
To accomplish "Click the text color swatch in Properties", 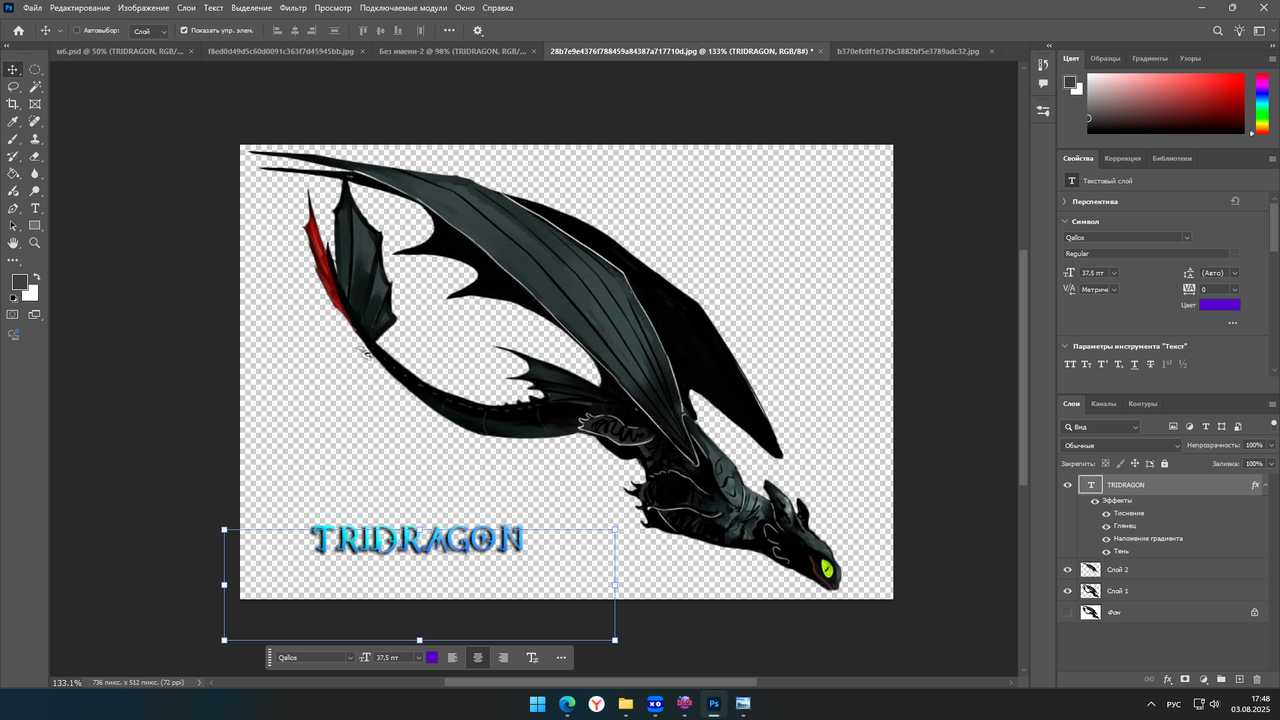I will (1219, 305).
